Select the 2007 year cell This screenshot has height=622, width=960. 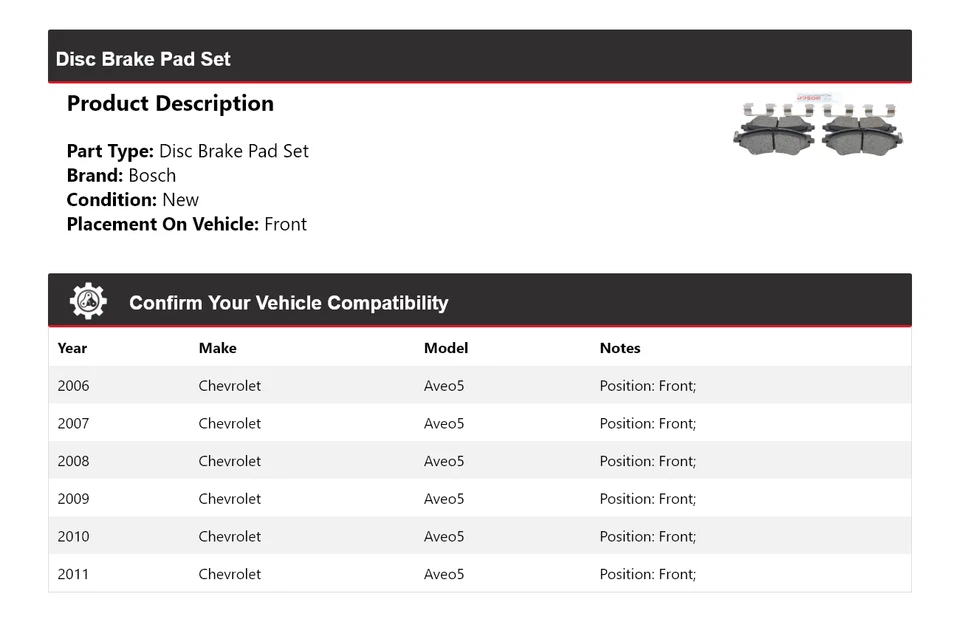(x=73, y=423)
